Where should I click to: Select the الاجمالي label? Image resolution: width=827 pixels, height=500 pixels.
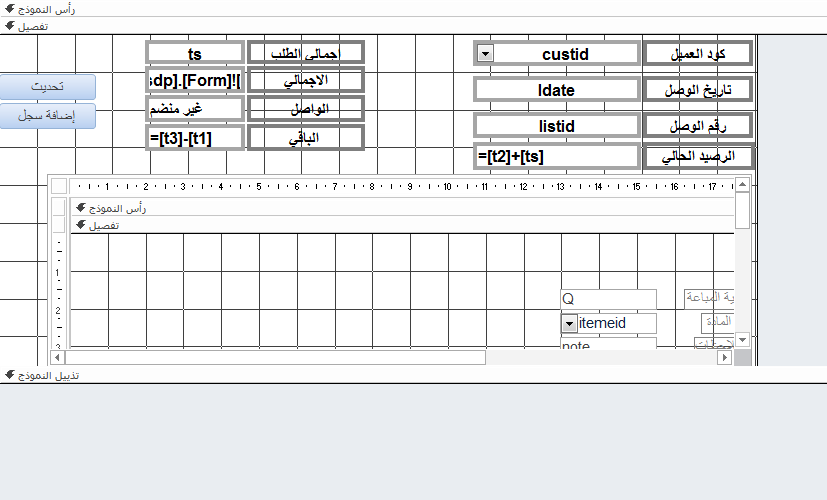tap(306, 81)
